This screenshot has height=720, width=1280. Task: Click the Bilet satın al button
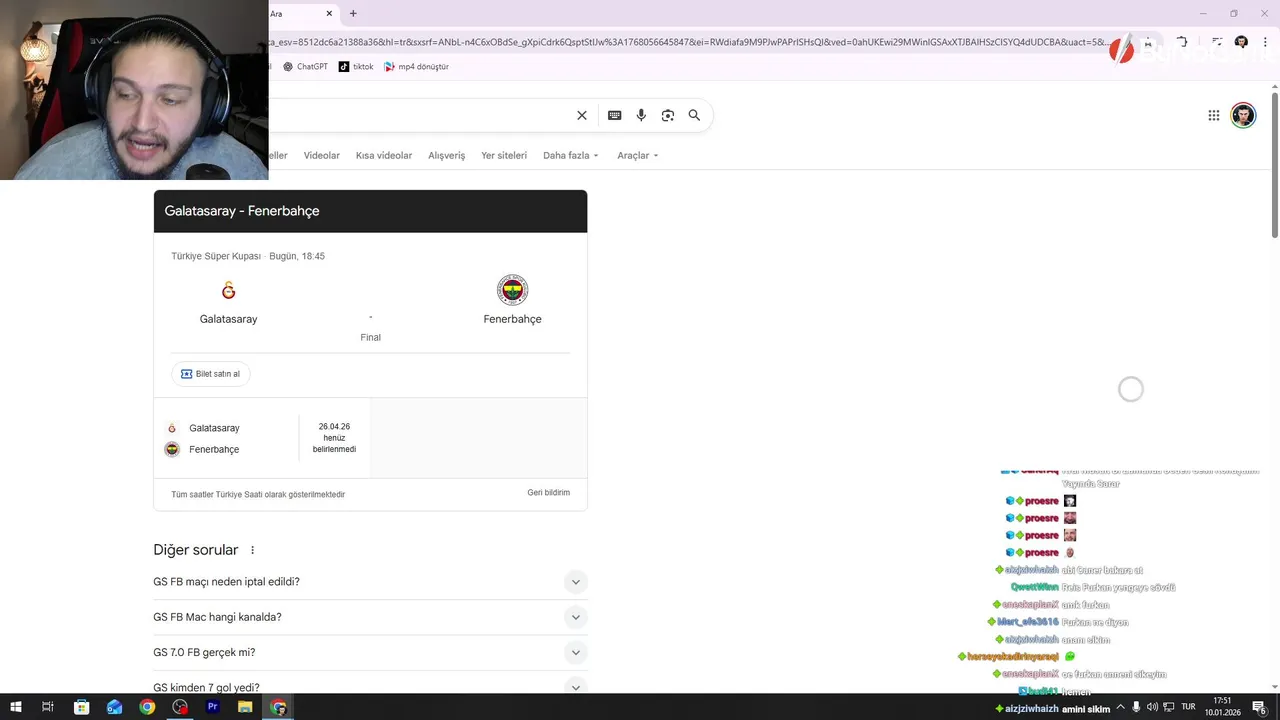point(211,374)
